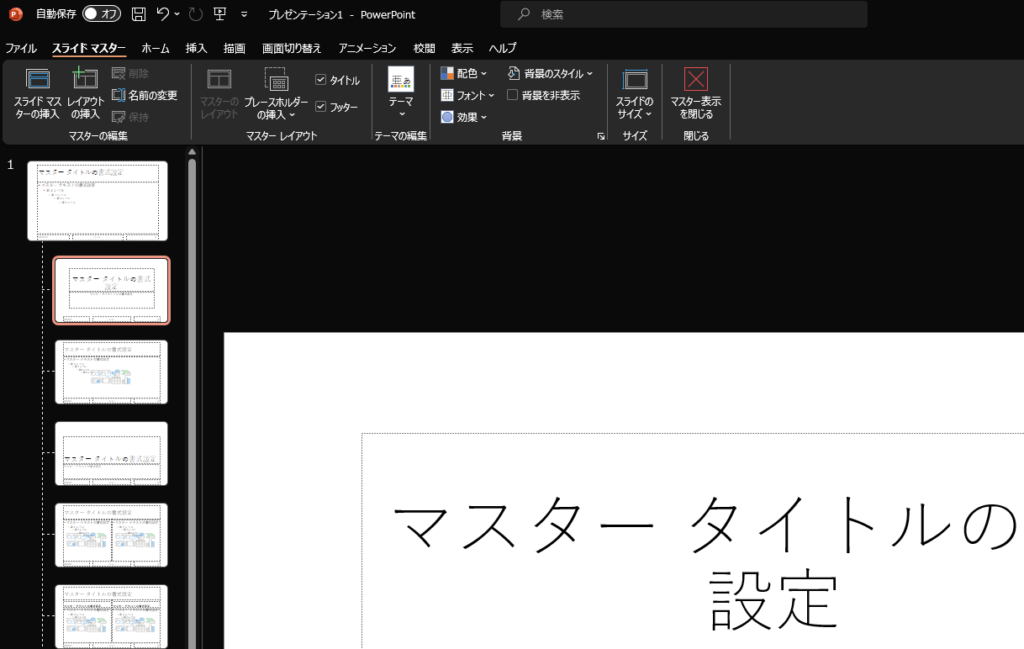Screen dimensions: 1024x649
Task: Switch to the 校閲 tab
Action: click(424, 48)
